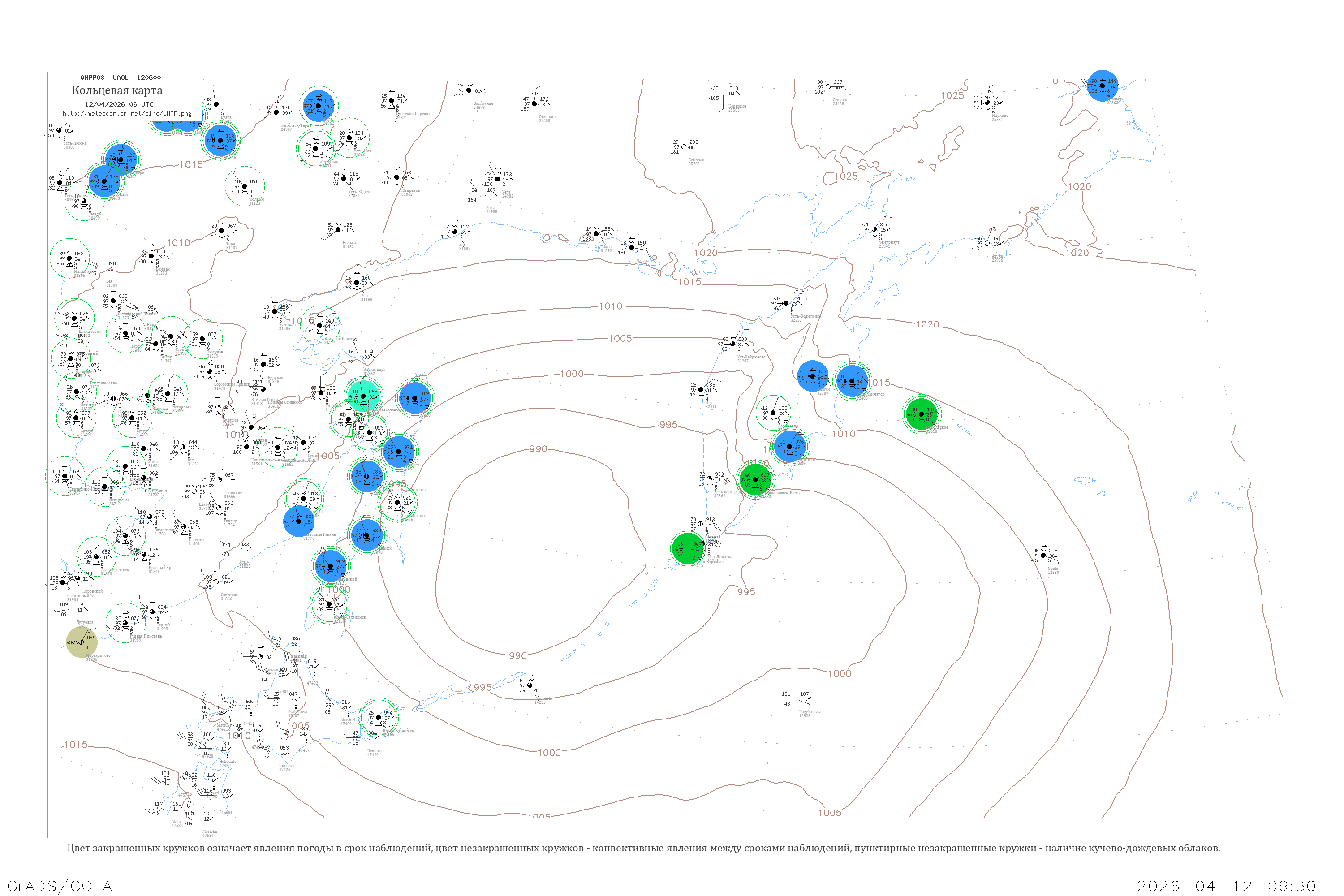The image size is (1344, 896).
Task: Click the green circle at Никольское station
Action: click(921, 414)
